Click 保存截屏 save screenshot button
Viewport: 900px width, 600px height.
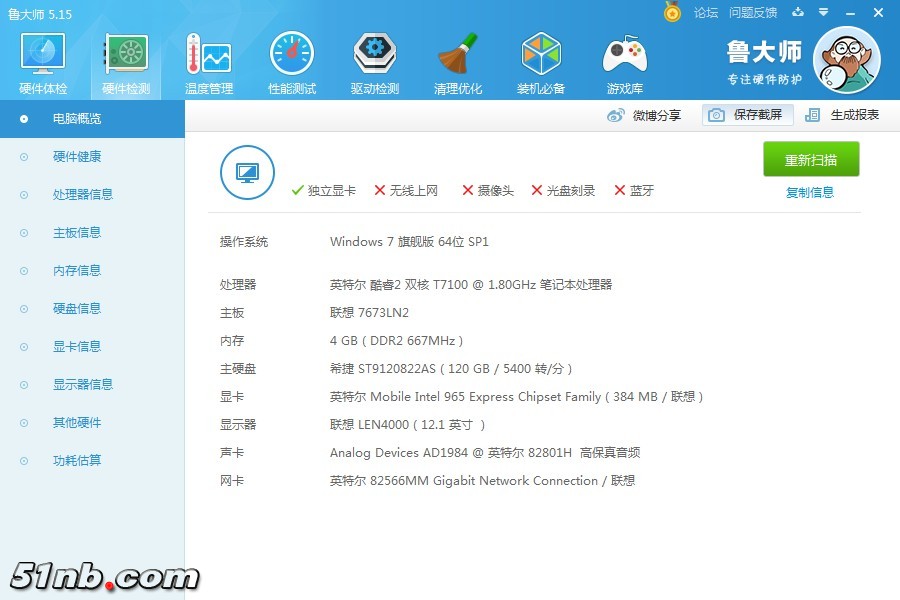point(748,115)
